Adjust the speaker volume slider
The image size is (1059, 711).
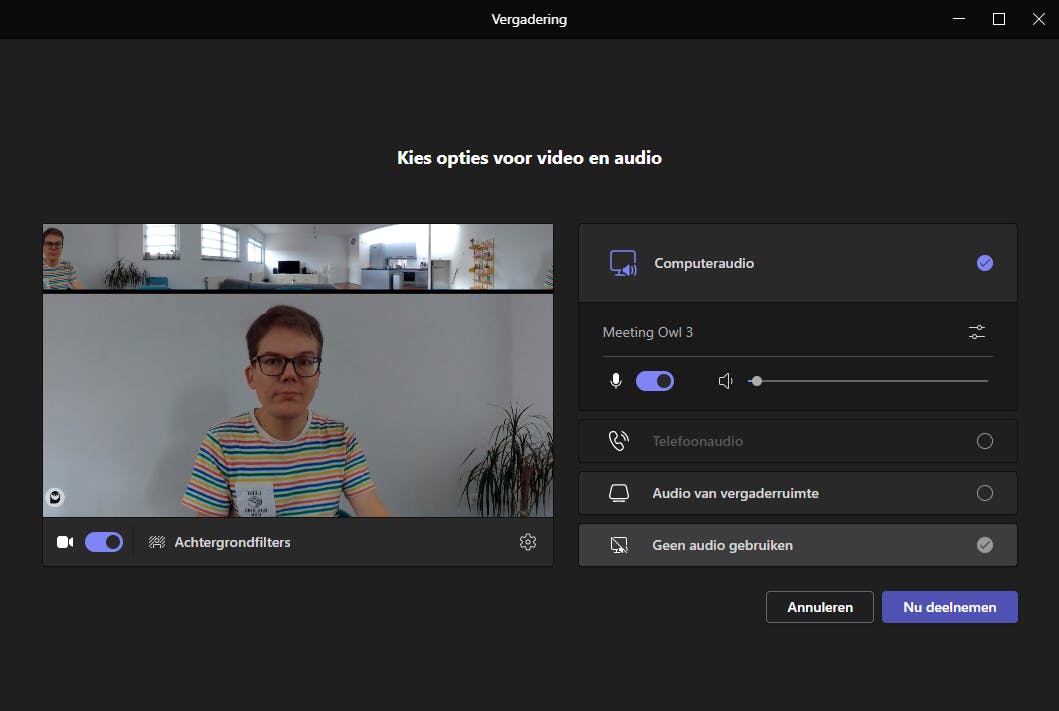(757, 380)
